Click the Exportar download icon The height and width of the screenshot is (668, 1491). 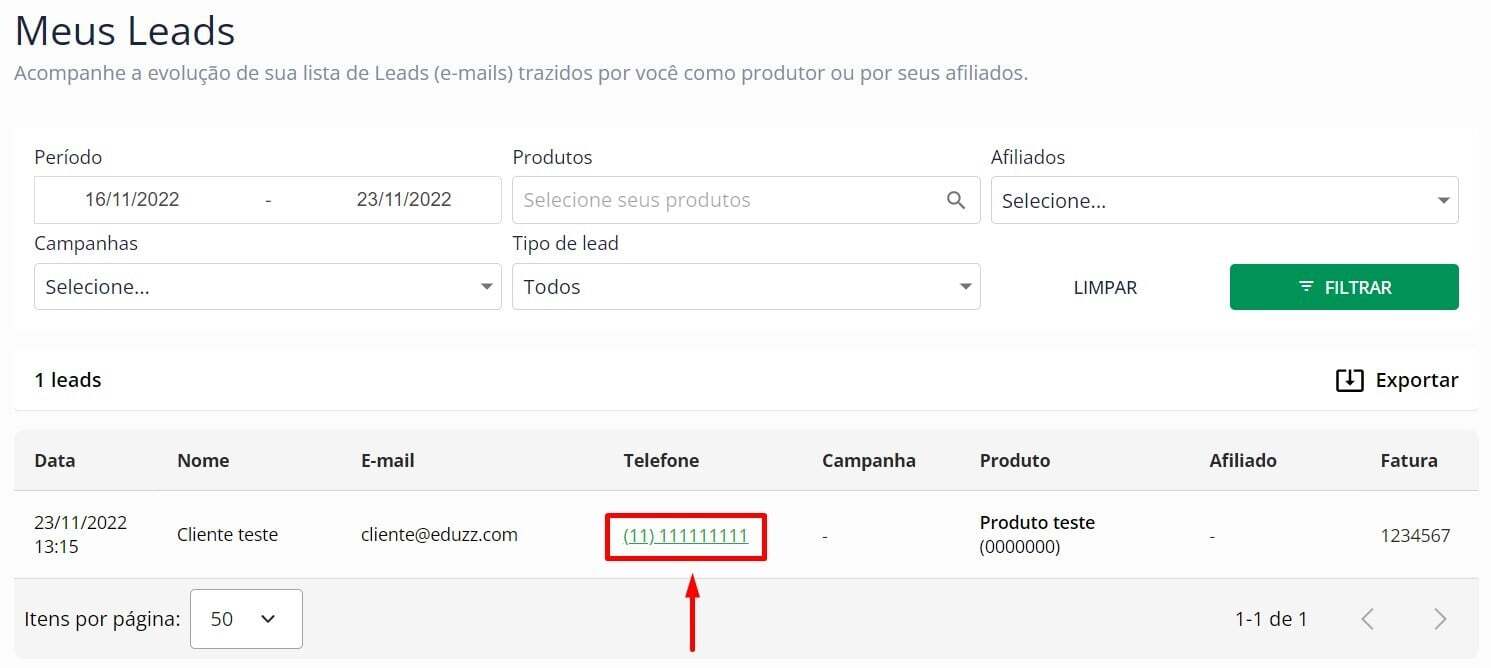[x=1349, y=380]
